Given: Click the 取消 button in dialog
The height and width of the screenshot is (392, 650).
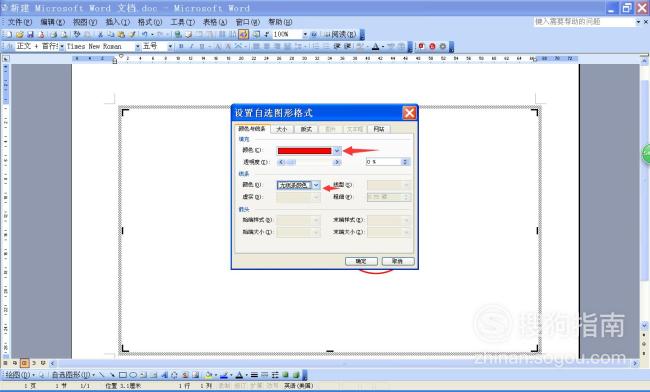Looking at the screenshot, I should click(398, 261).
